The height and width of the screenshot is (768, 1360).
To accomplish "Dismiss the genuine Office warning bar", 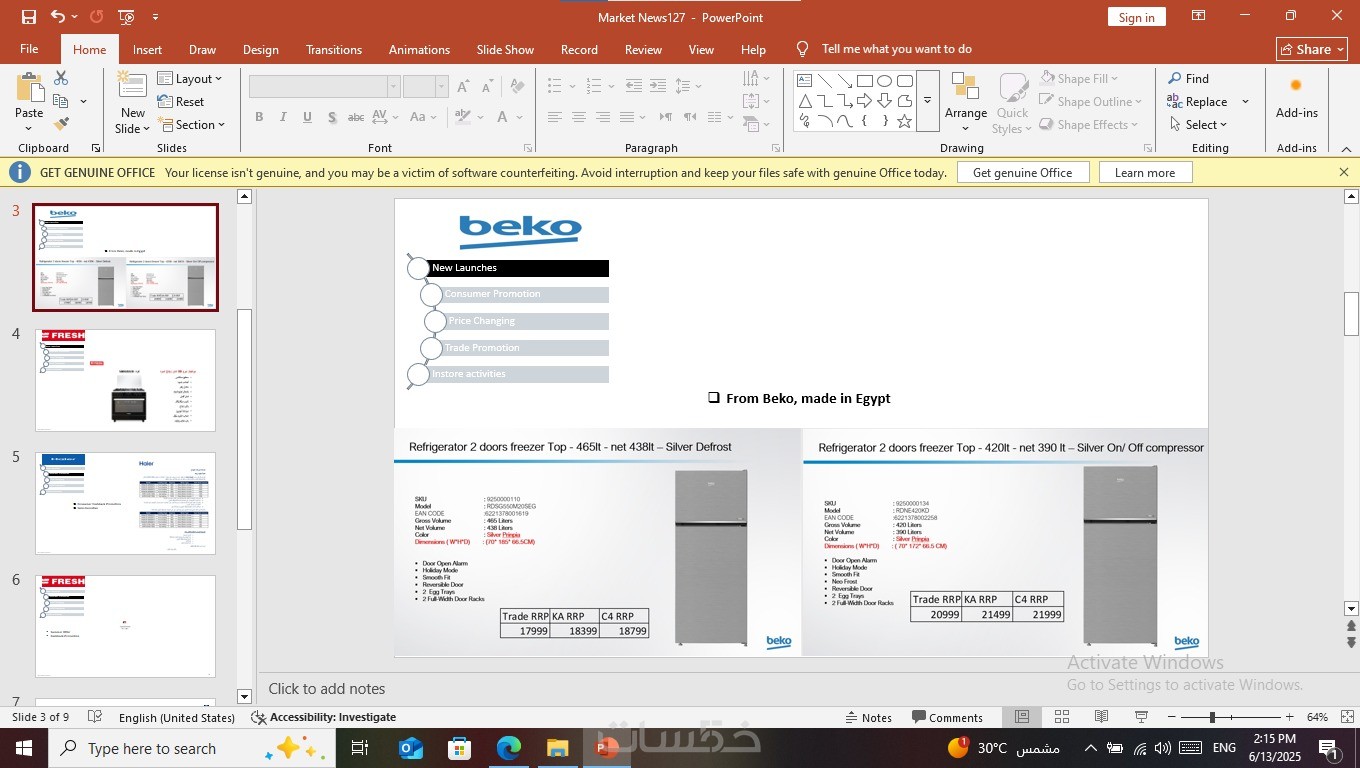I will coord(1344,172).
